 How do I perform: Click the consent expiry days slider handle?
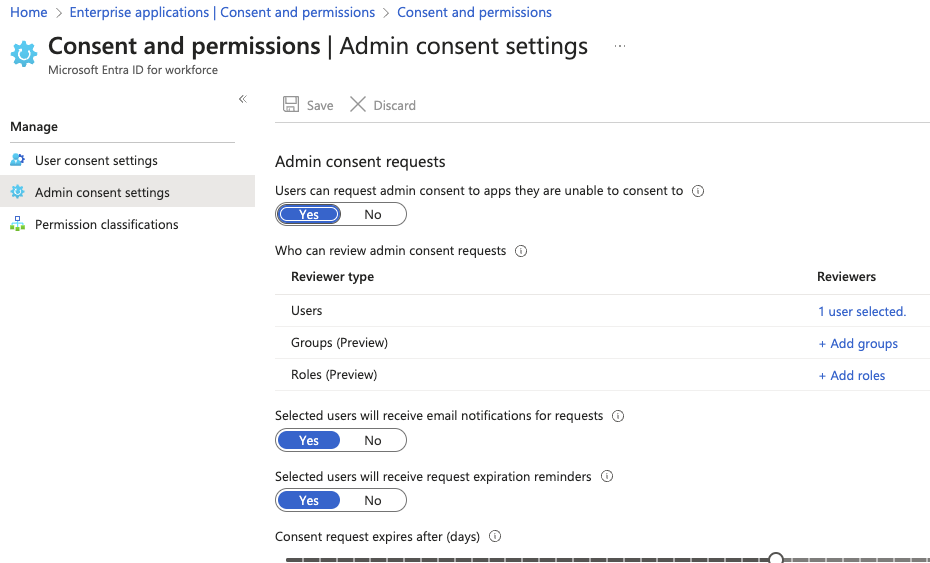(776, 558)
